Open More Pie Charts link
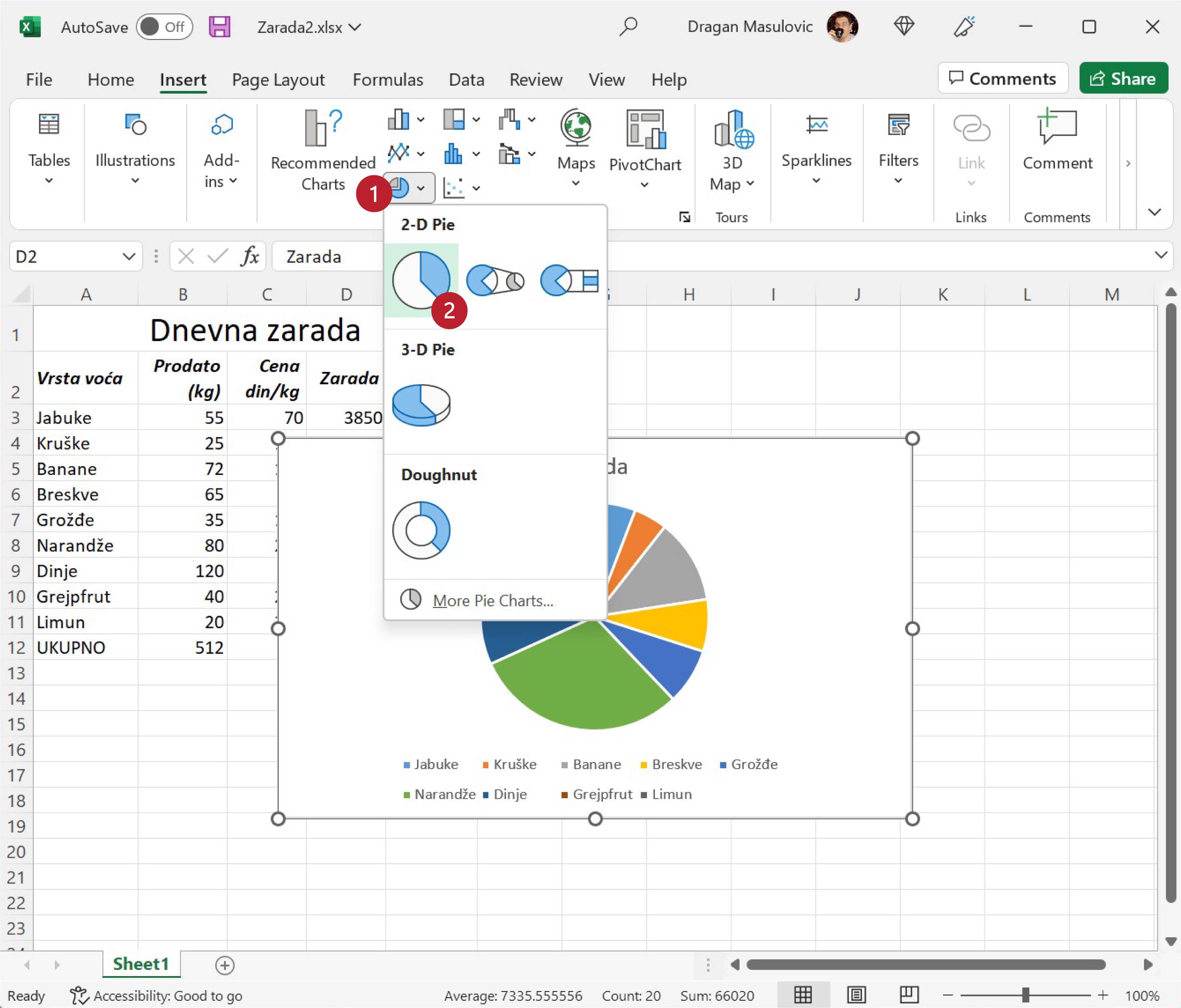Viewport: 1181px width, 1008px height. [x=493, y=600]
